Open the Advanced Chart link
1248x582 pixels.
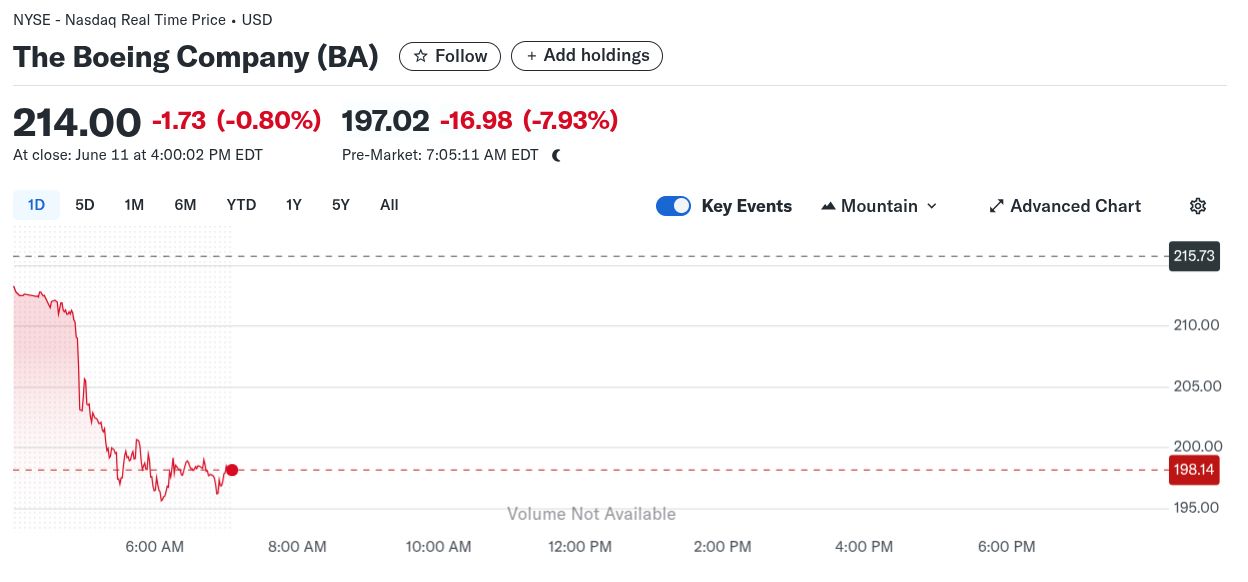[x=1065, y=206]
